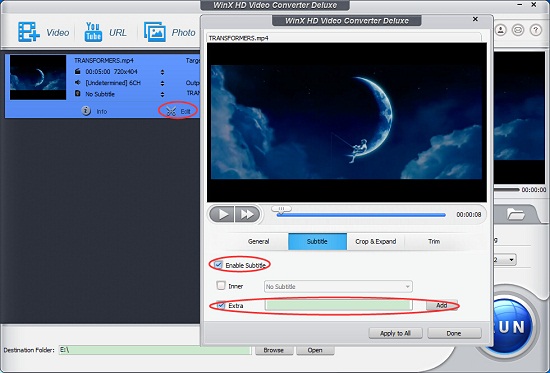Toggle the Extra subtitle checkbox
This screenshot has width=550, height=373.
pyautogui.click(x=221, y=305)
